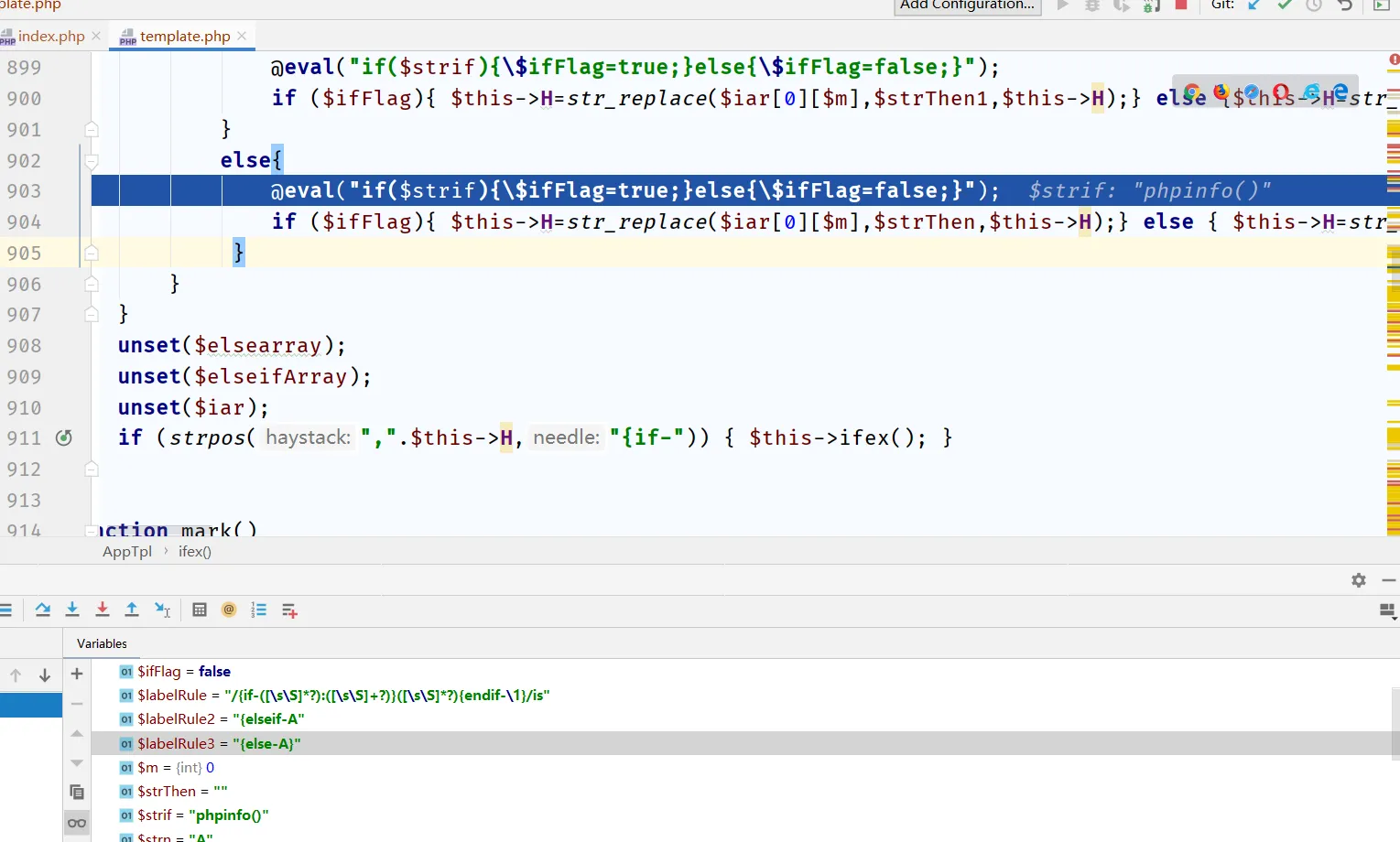
Task: Toggle the orange @ show values icon
Action: click(x=229, y=610)
